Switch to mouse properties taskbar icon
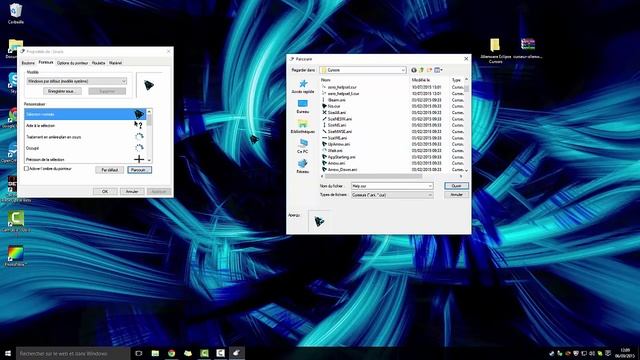The width and height of the screenshot is (640, 360). (237, 353)
